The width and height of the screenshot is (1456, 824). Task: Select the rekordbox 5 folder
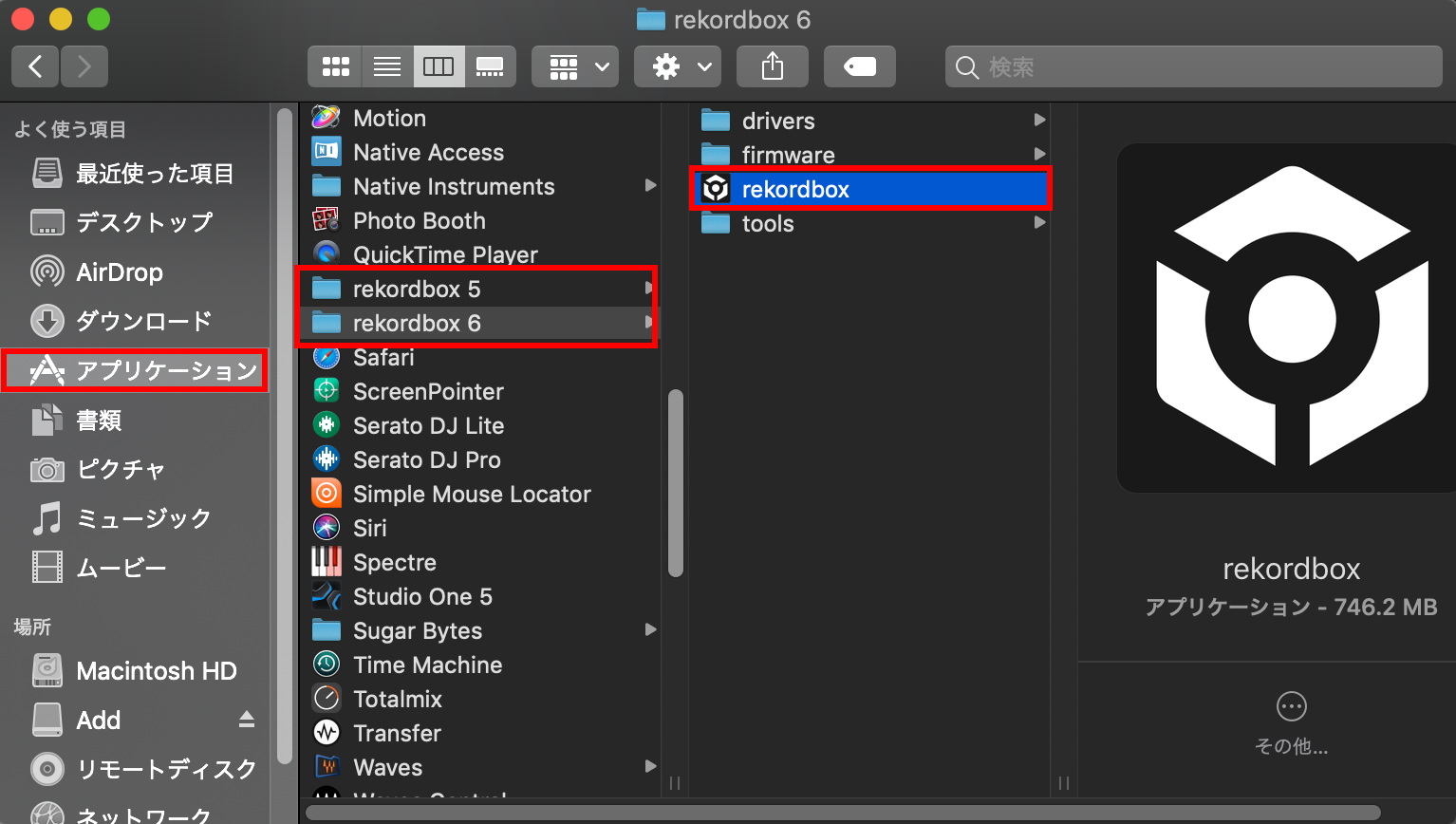(417, 290)
